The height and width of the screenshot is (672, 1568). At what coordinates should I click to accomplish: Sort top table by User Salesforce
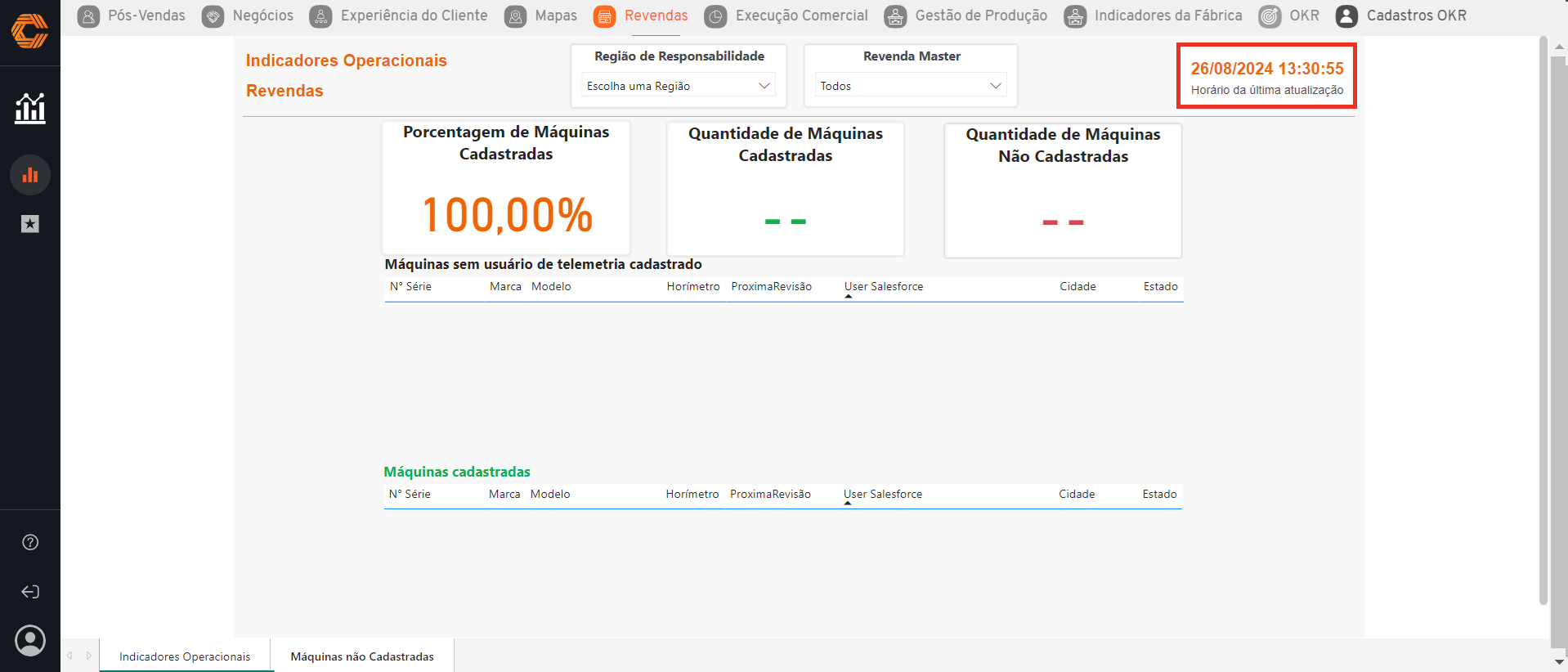884,287
